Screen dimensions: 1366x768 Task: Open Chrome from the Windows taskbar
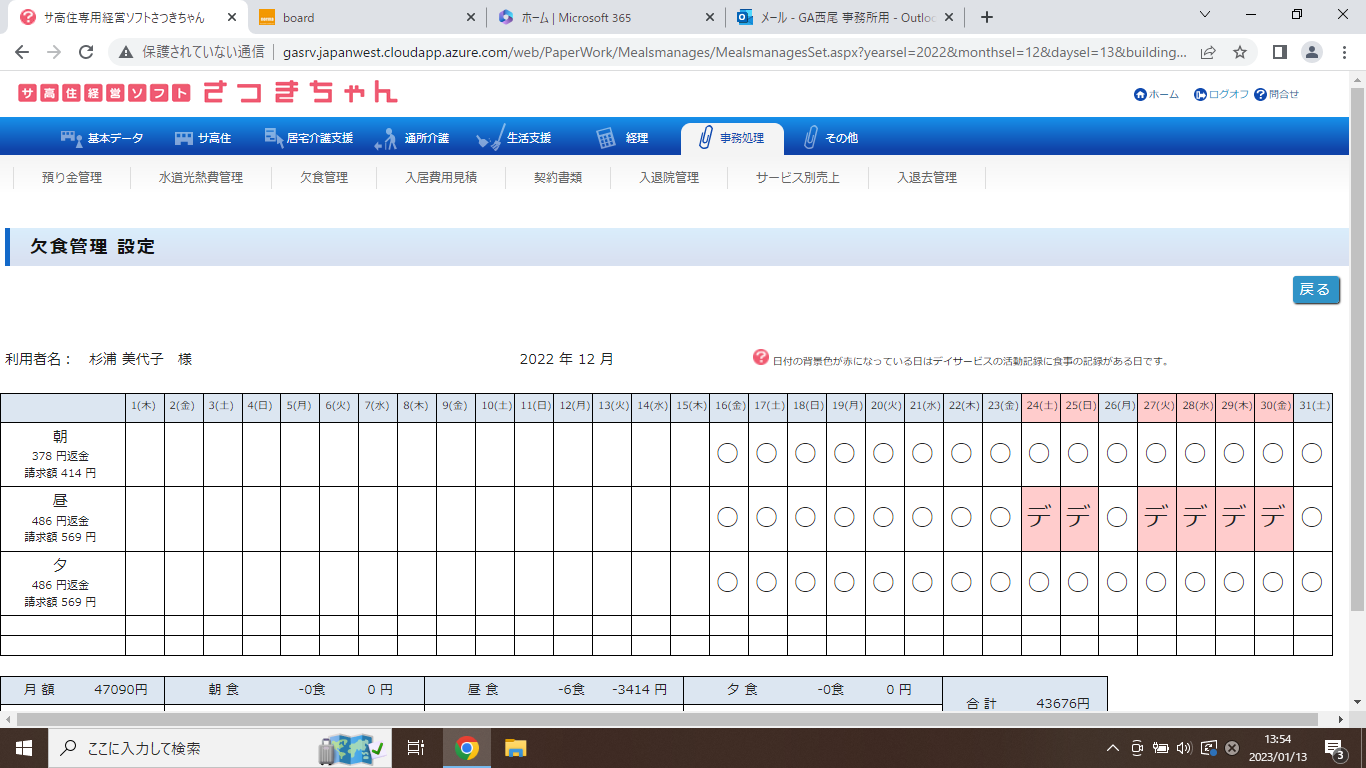click(466, 748)
